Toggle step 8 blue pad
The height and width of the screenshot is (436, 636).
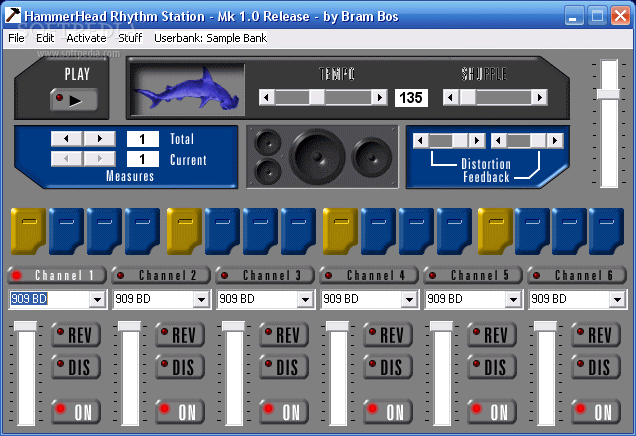(299, 231)
